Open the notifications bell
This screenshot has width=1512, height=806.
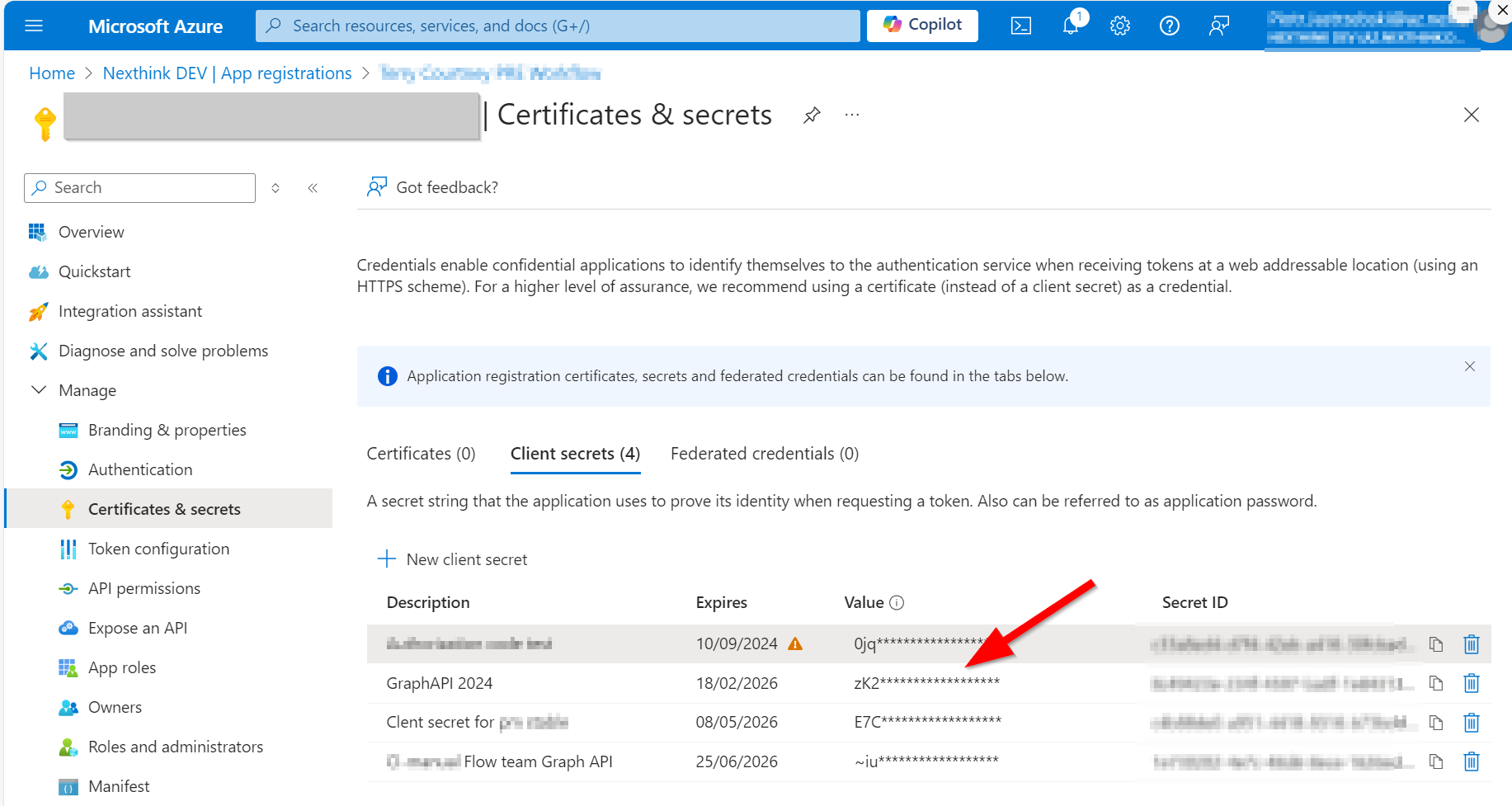1071,26
